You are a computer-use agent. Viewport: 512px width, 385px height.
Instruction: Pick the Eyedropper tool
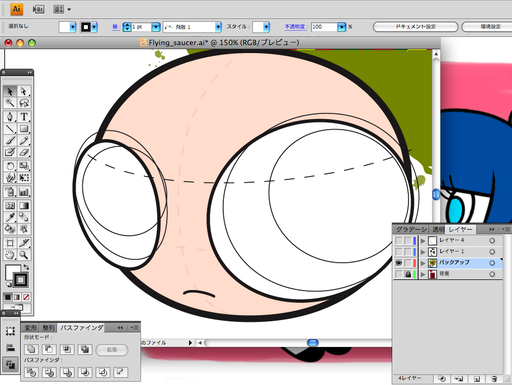(x=10, y=217)
